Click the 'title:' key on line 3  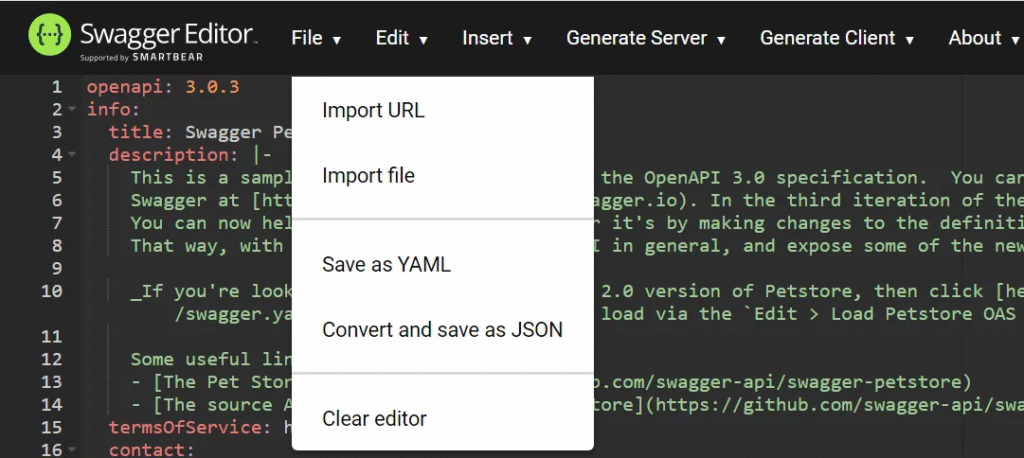(142, 132)
